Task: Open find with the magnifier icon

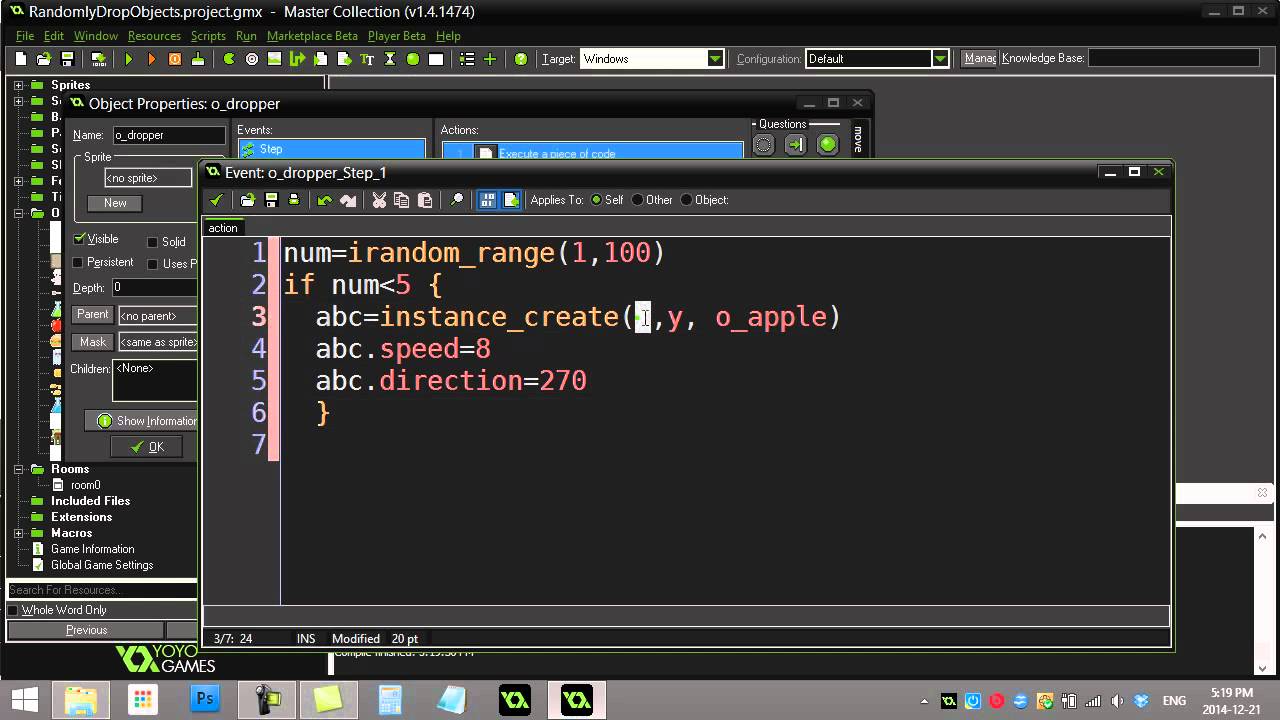Action: [457, 200]
